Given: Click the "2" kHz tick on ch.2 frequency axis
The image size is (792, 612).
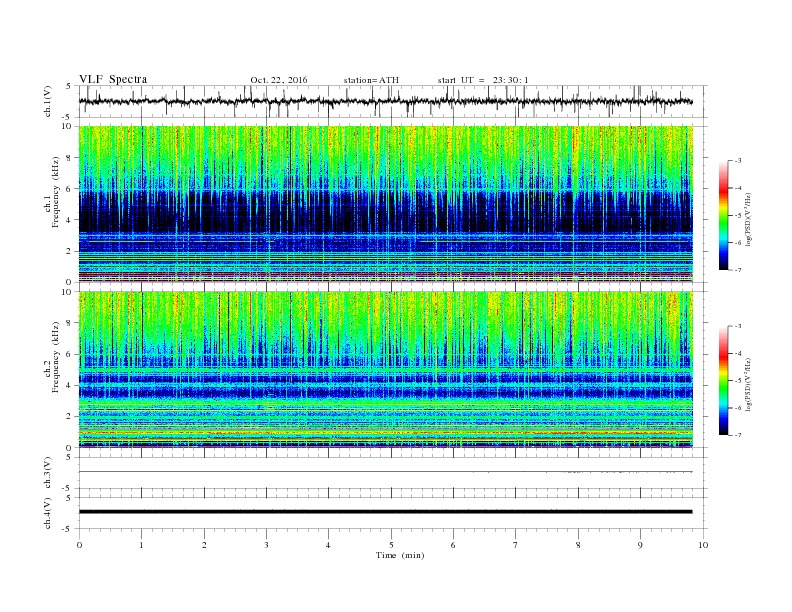Looking at the screenshot, I should click(69, 417).
